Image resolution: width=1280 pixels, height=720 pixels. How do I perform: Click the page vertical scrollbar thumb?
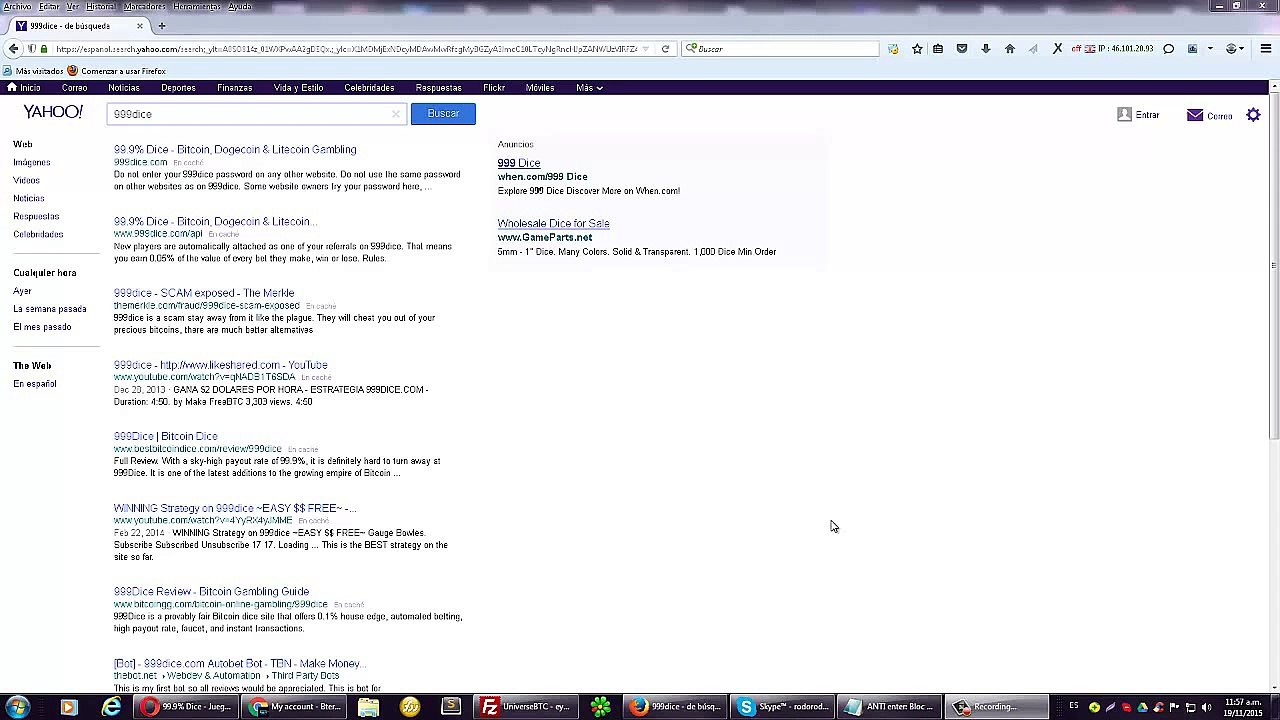pyautogui.click(x=1274, y=265)
